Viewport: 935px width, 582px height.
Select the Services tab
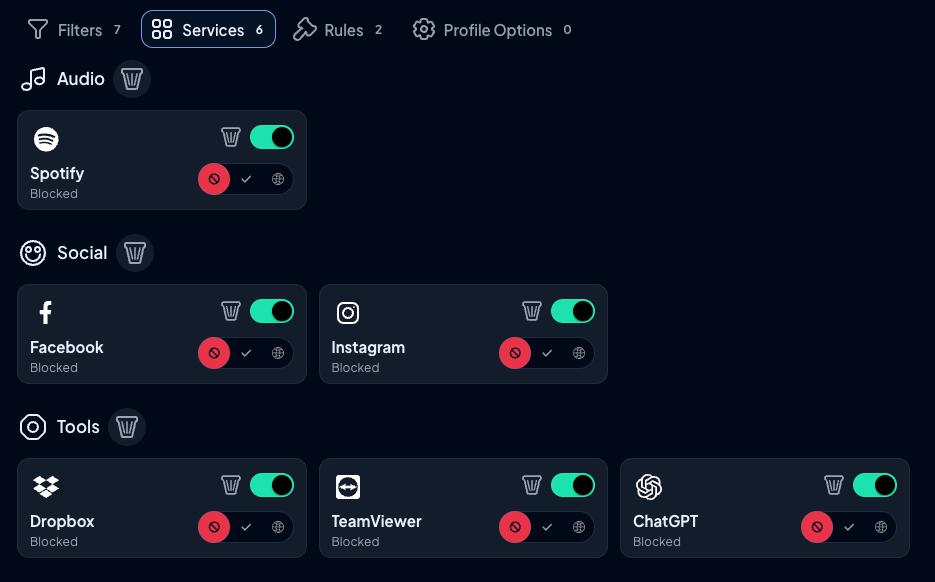[x=208, y=29]
